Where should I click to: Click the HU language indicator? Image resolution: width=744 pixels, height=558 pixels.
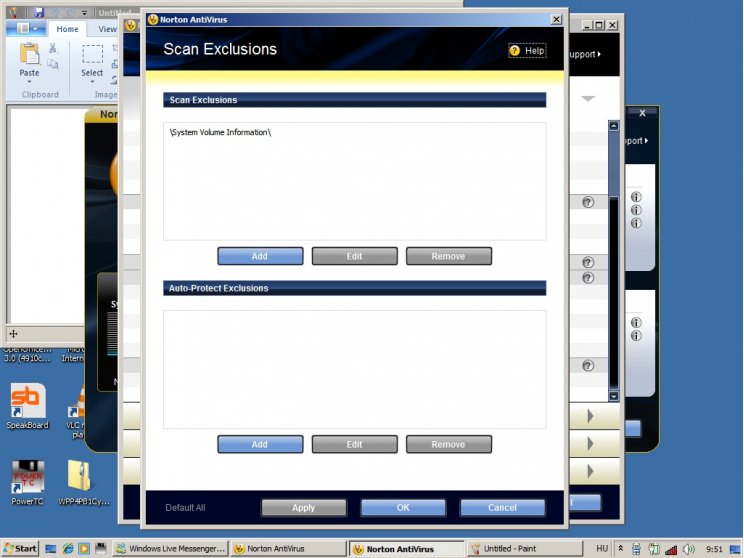click(x=602, y=549)
